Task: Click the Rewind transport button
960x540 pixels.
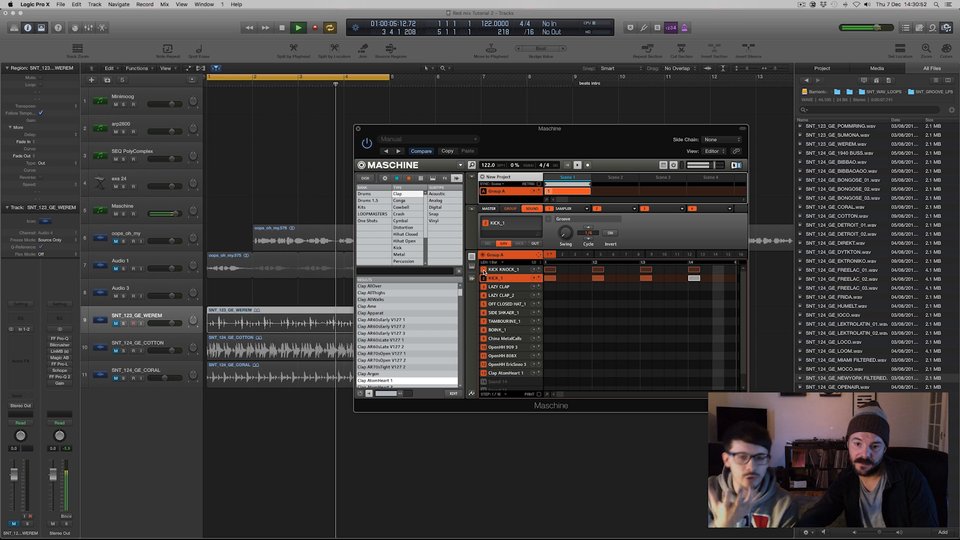Action: point(249,28)
